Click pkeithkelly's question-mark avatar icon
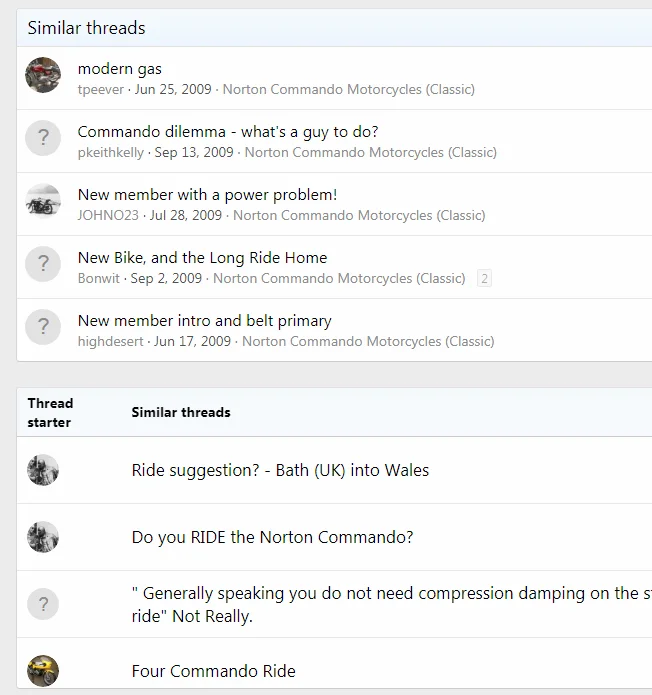The width and height of the screenshot is (652, 695). pyautogui.click(x=43, y=139)
